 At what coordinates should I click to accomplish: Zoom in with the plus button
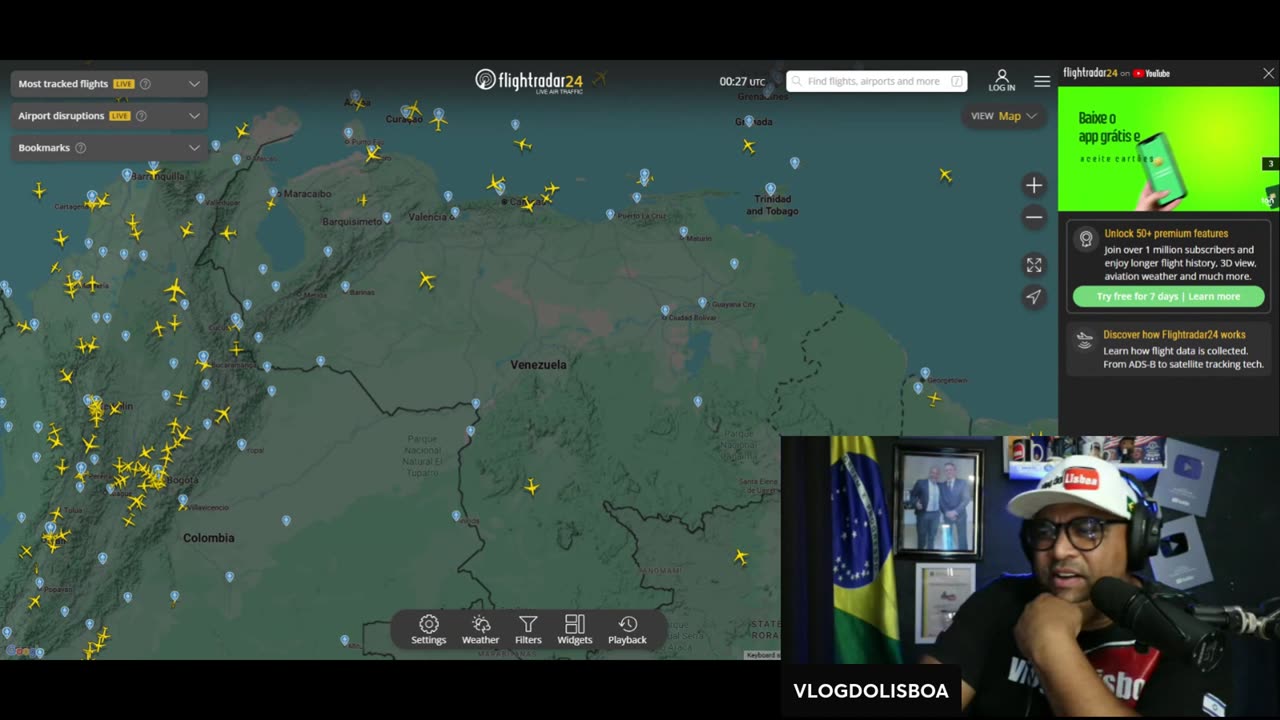tap(1034, 185)
